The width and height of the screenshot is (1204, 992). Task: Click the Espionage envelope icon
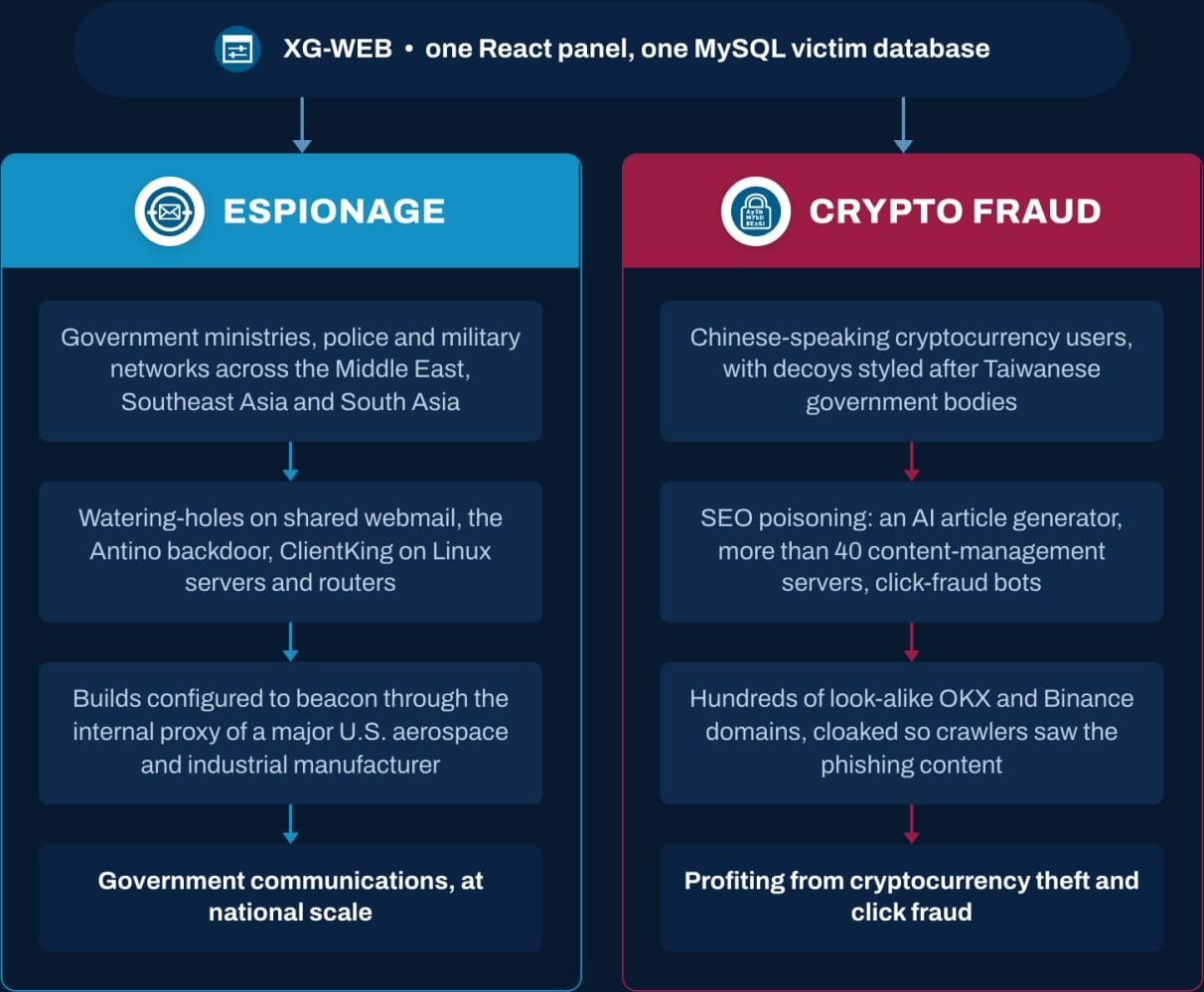tap(169, 212)
